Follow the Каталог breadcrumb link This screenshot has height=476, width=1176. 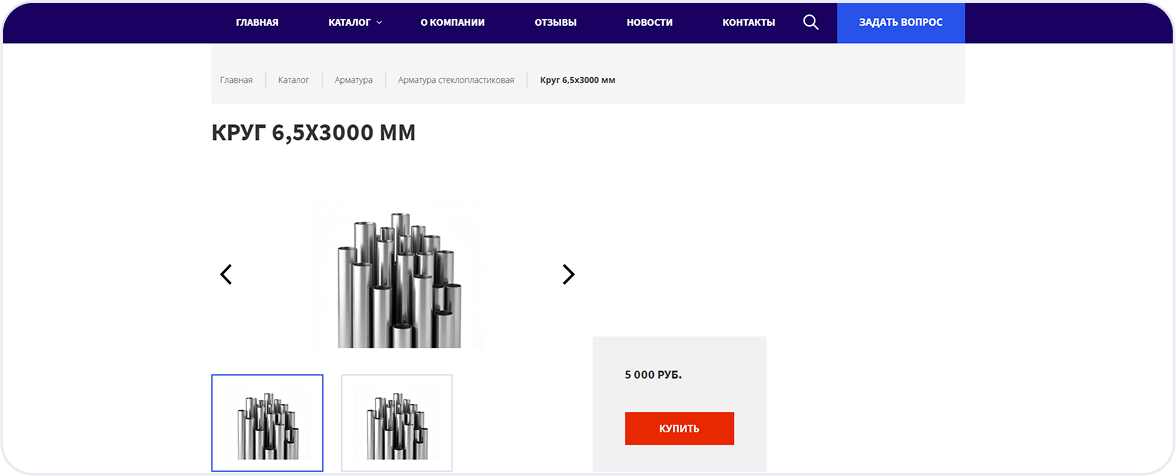293,80
